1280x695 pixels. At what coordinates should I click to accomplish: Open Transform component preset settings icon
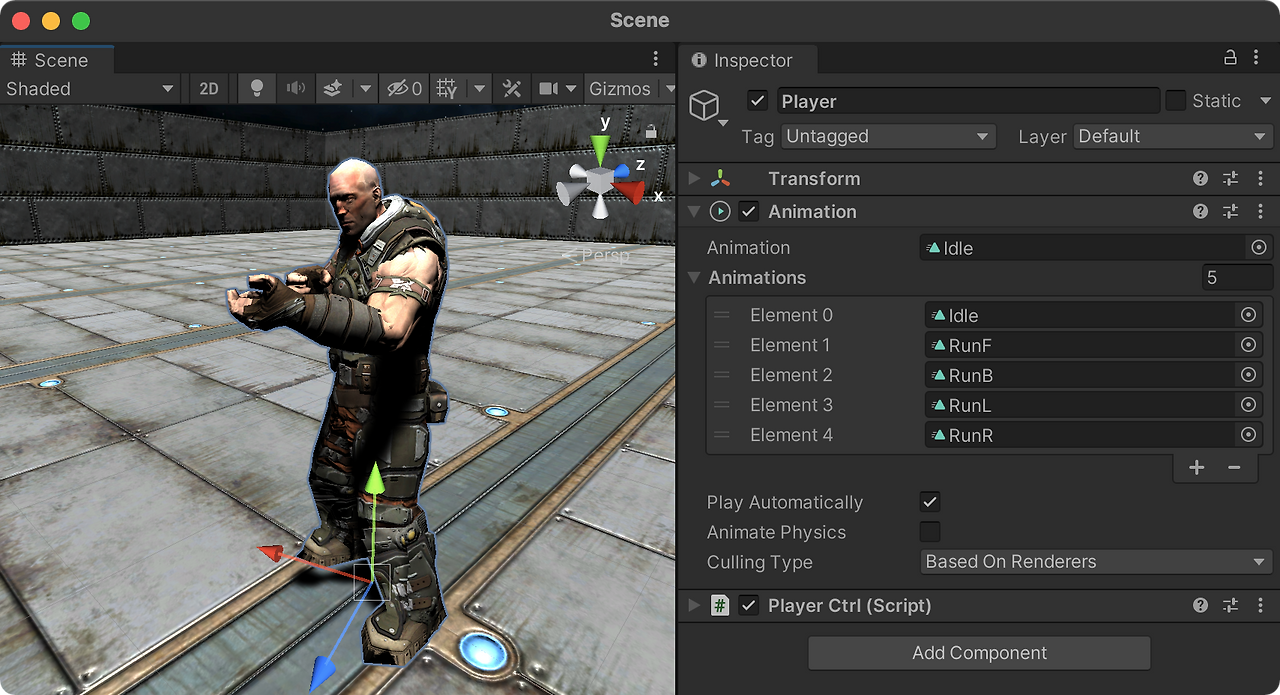pos(1230,179)
